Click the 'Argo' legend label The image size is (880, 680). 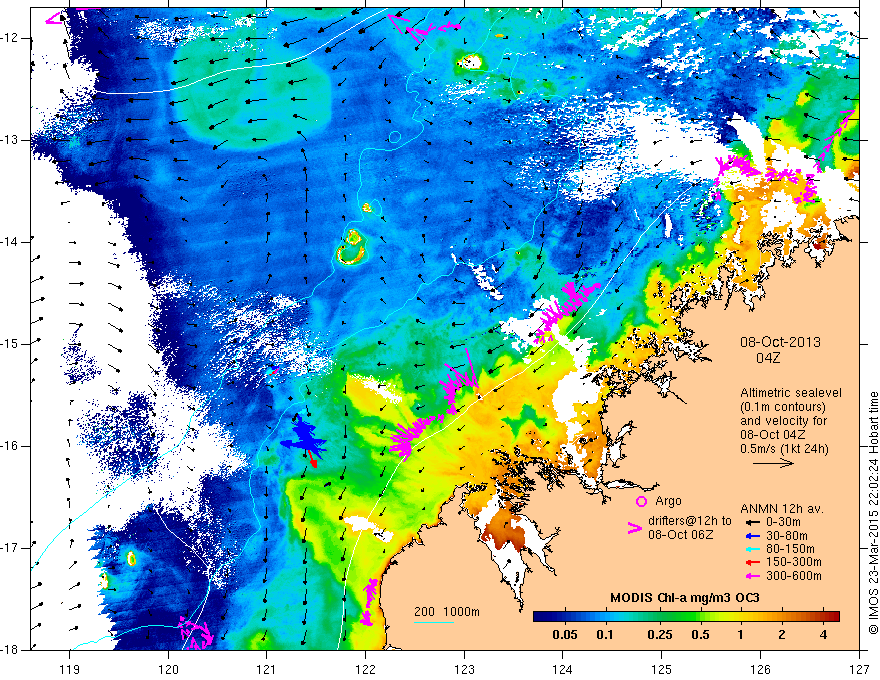[x=668, y=501]
